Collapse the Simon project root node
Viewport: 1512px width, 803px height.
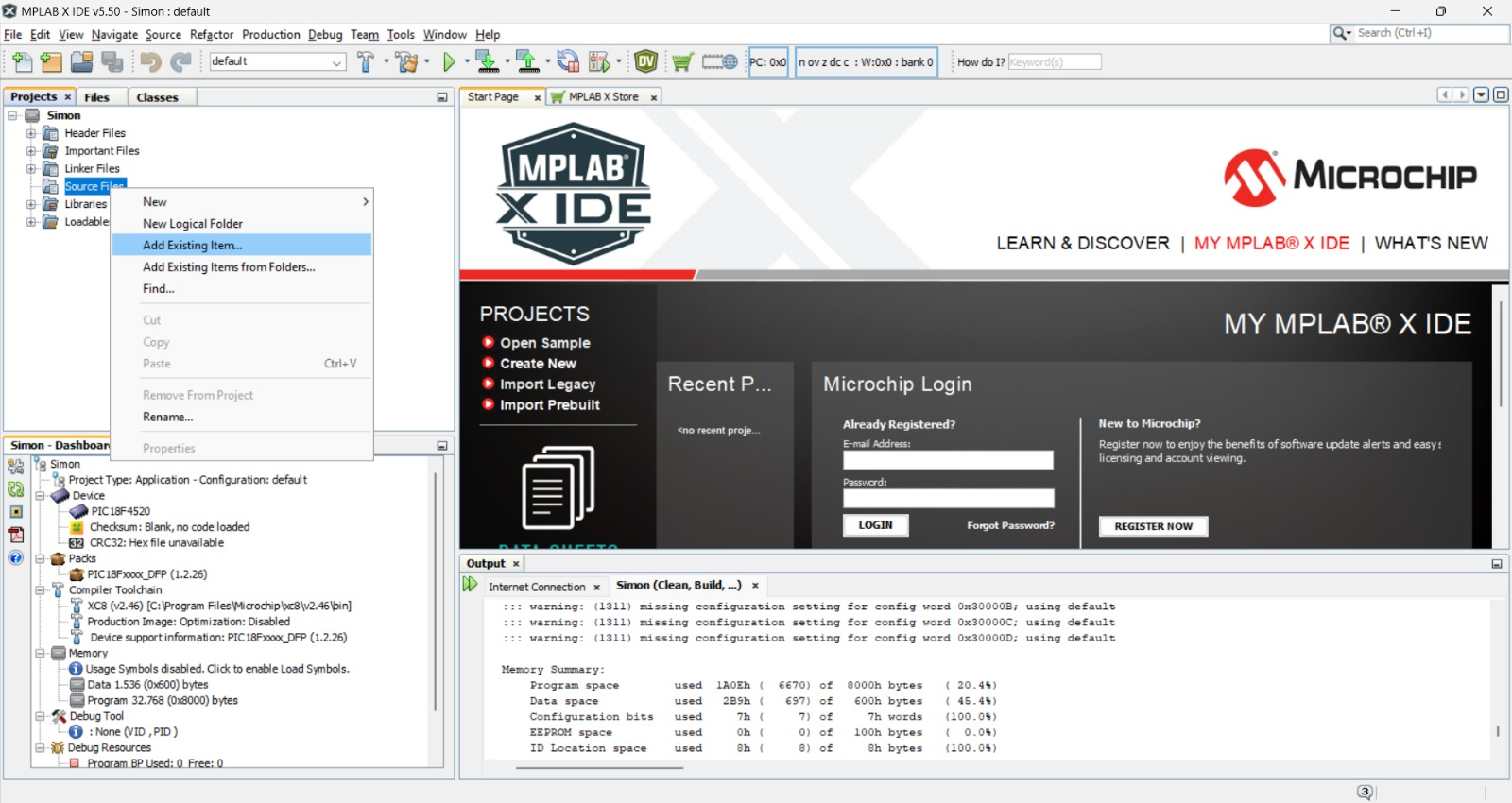(13, 115)
